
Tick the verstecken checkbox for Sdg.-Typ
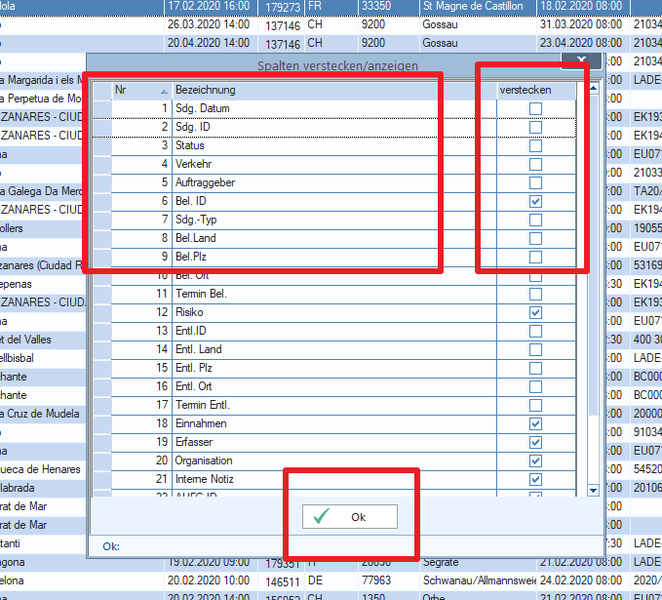(x=535, y=220)
